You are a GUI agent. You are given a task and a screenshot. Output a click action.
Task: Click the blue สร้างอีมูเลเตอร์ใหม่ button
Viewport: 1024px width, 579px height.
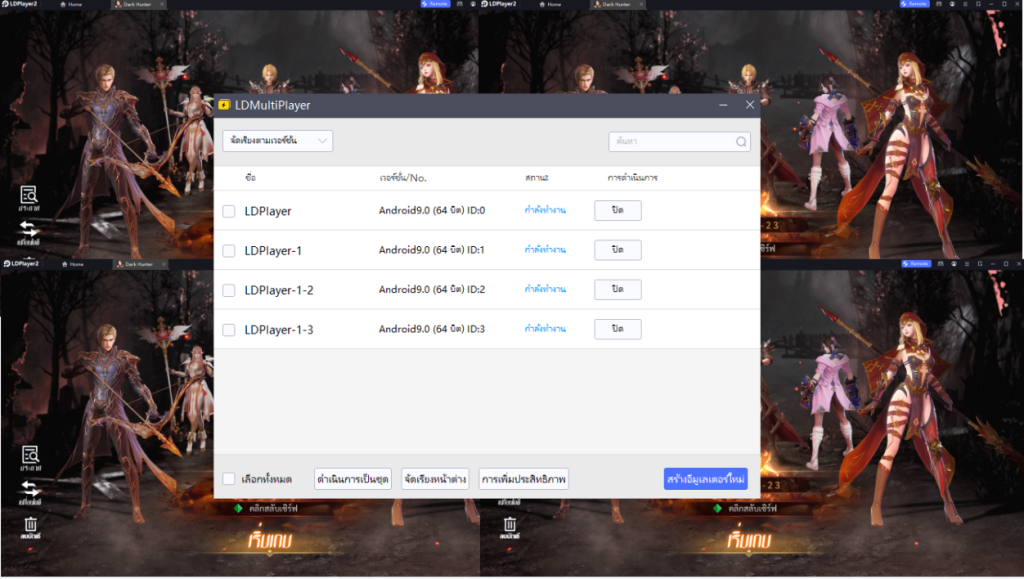(706, 479)
